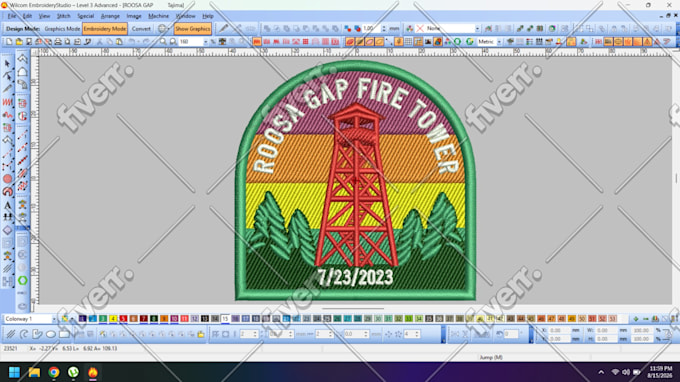The height and width of the screenshot is (382, 680).
Task: Select the Lettering A tool
Action: pos(7,205)
